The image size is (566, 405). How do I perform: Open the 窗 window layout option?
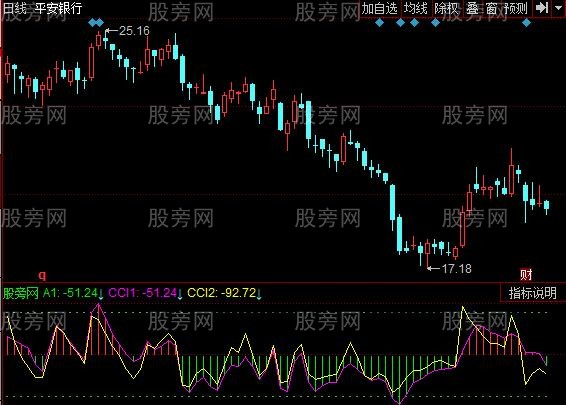(492, 8)
